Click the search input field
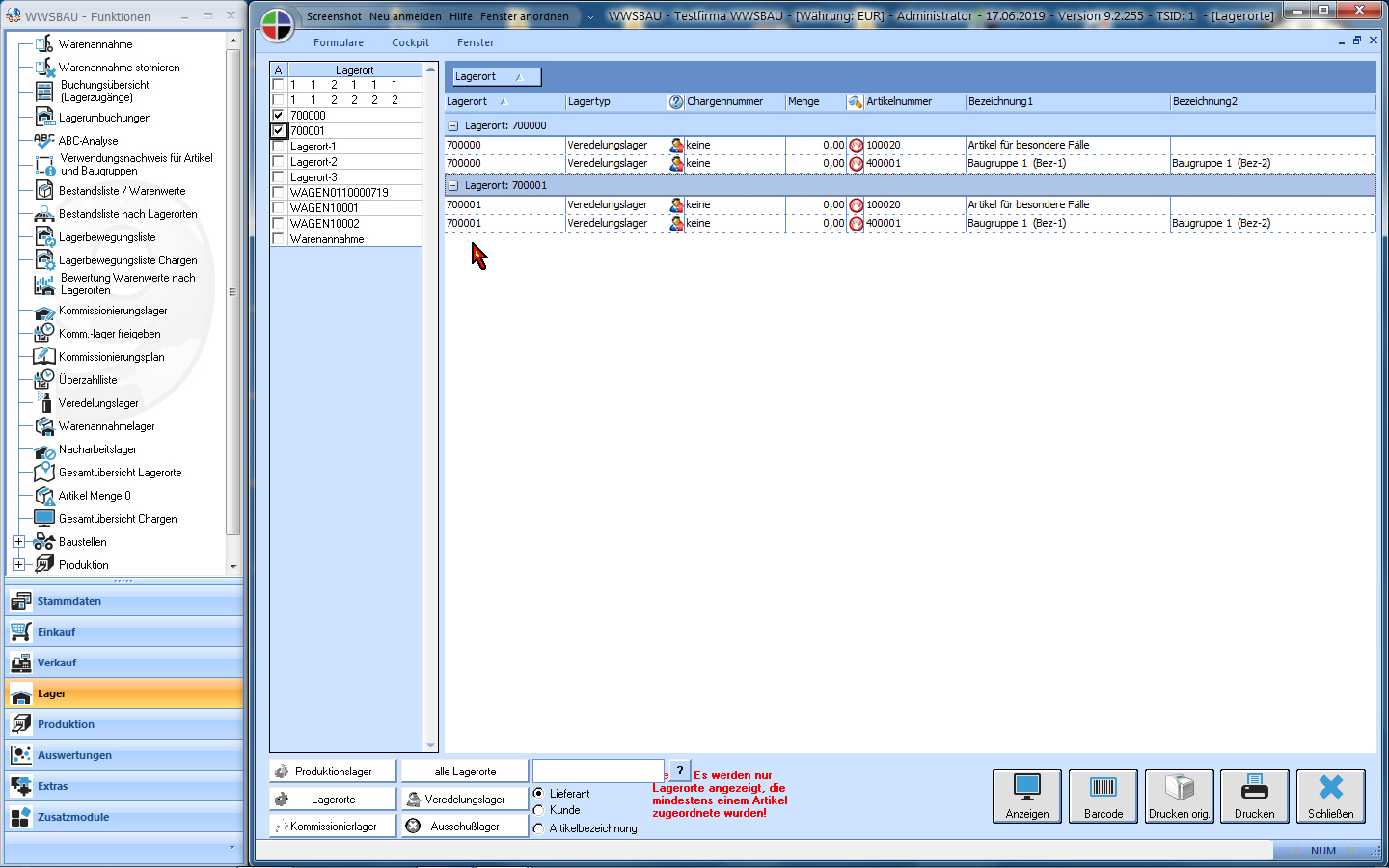The image size is (1389, 868). coord(597,771)
